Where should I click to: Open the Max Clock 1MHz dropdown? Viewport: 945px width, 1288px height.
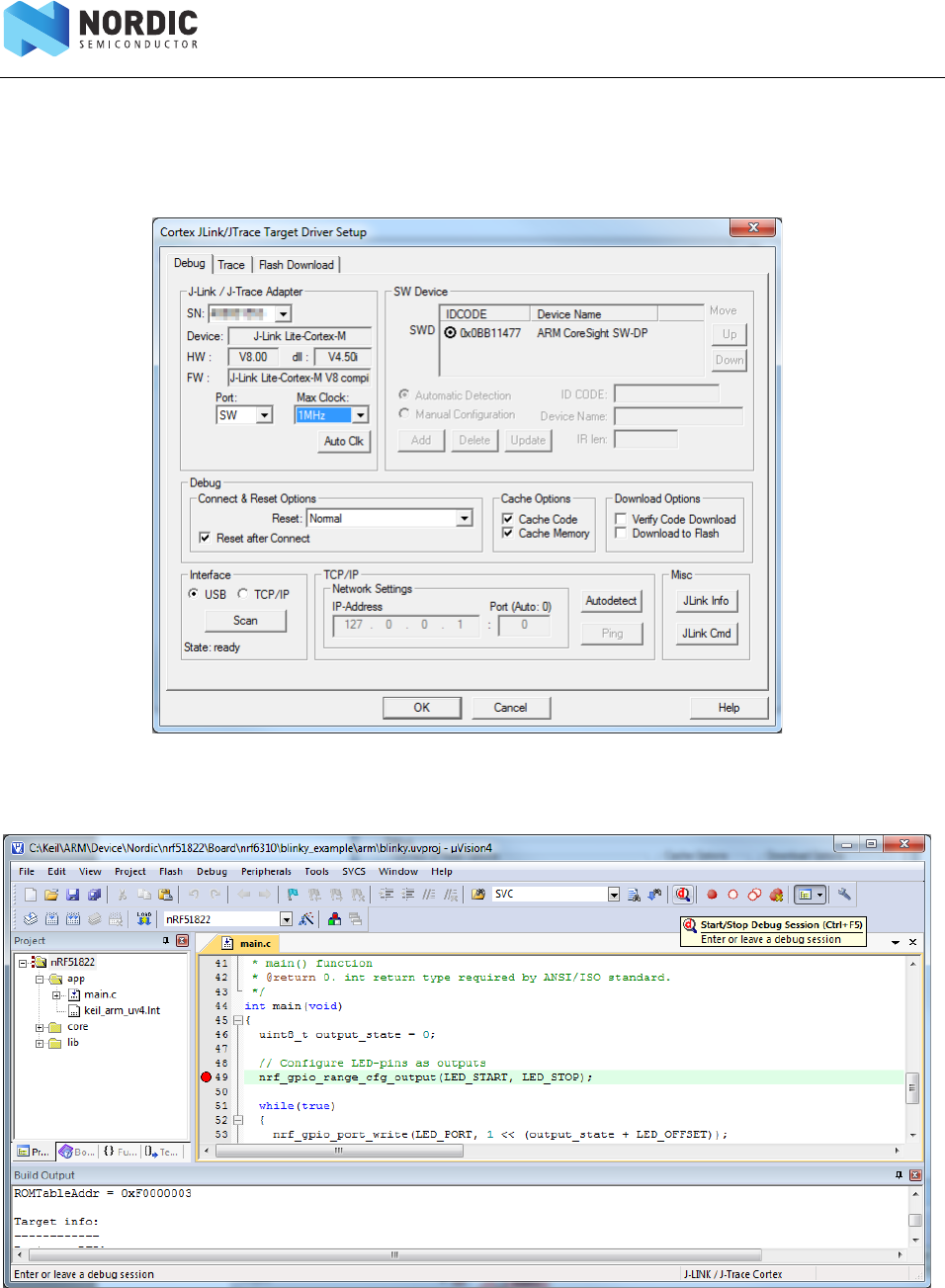[360, 415]
